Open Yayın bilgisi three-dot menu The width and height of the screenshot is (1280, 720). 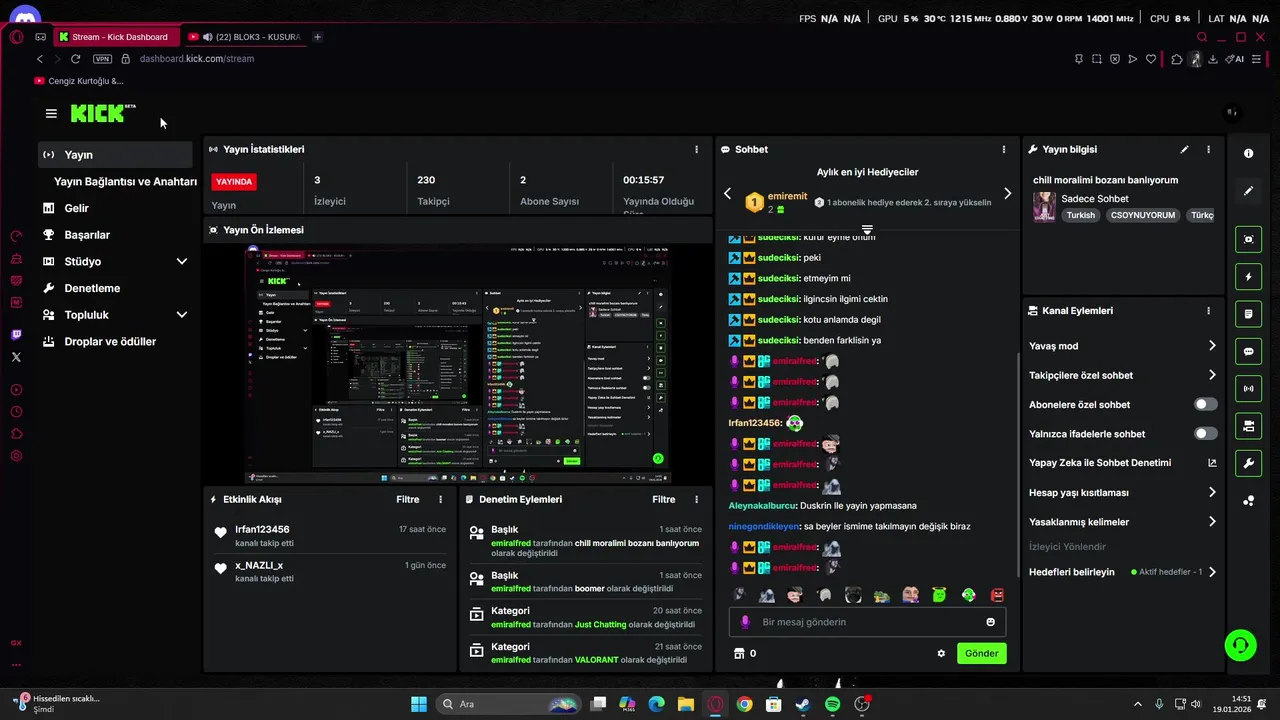[x=1208, y=149]
